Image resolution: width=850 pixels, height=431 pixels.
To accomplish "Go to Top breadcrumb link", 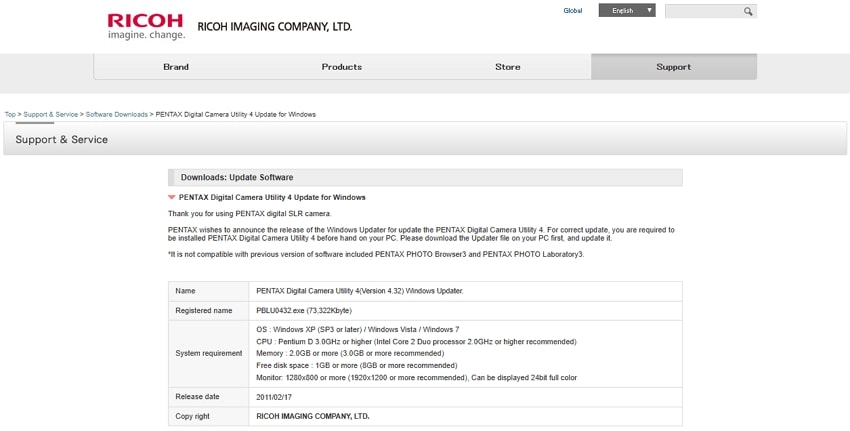I will tap(10, 115).
